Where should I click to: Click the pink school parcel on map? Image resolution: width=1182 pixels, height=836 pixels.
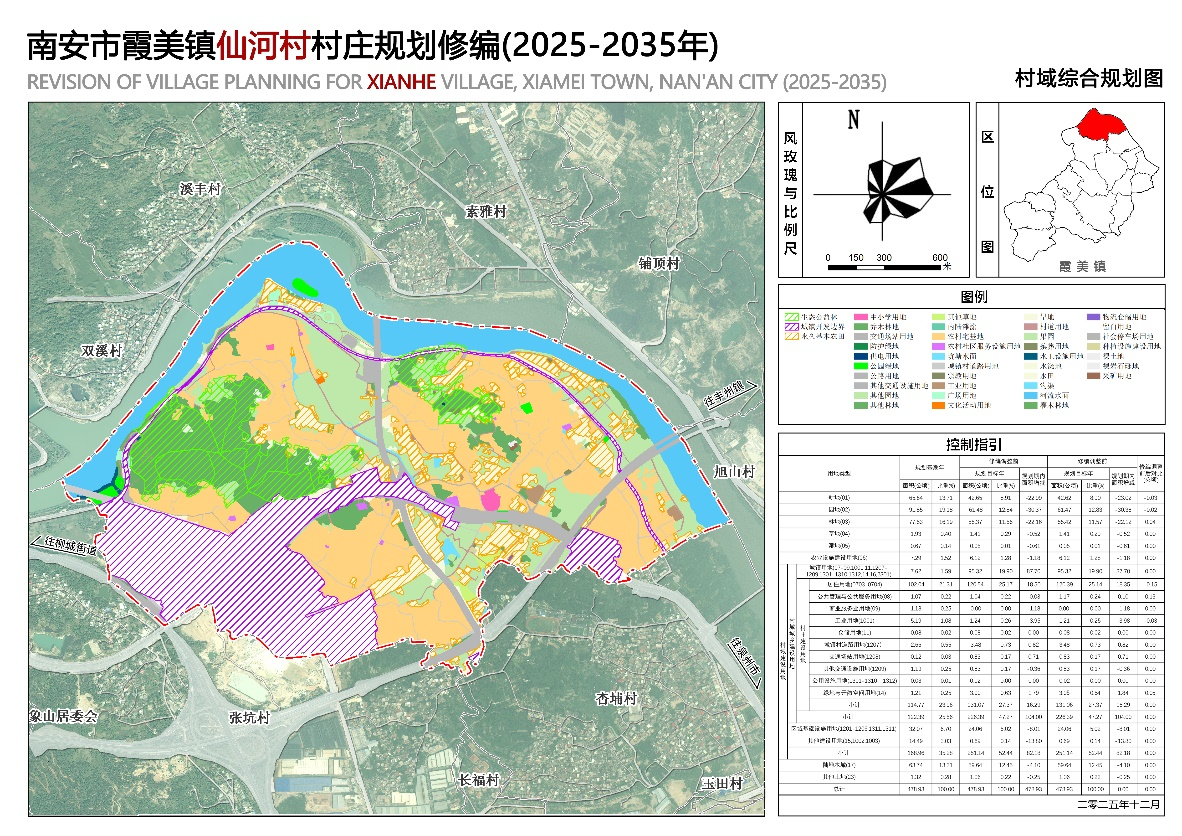491,499
